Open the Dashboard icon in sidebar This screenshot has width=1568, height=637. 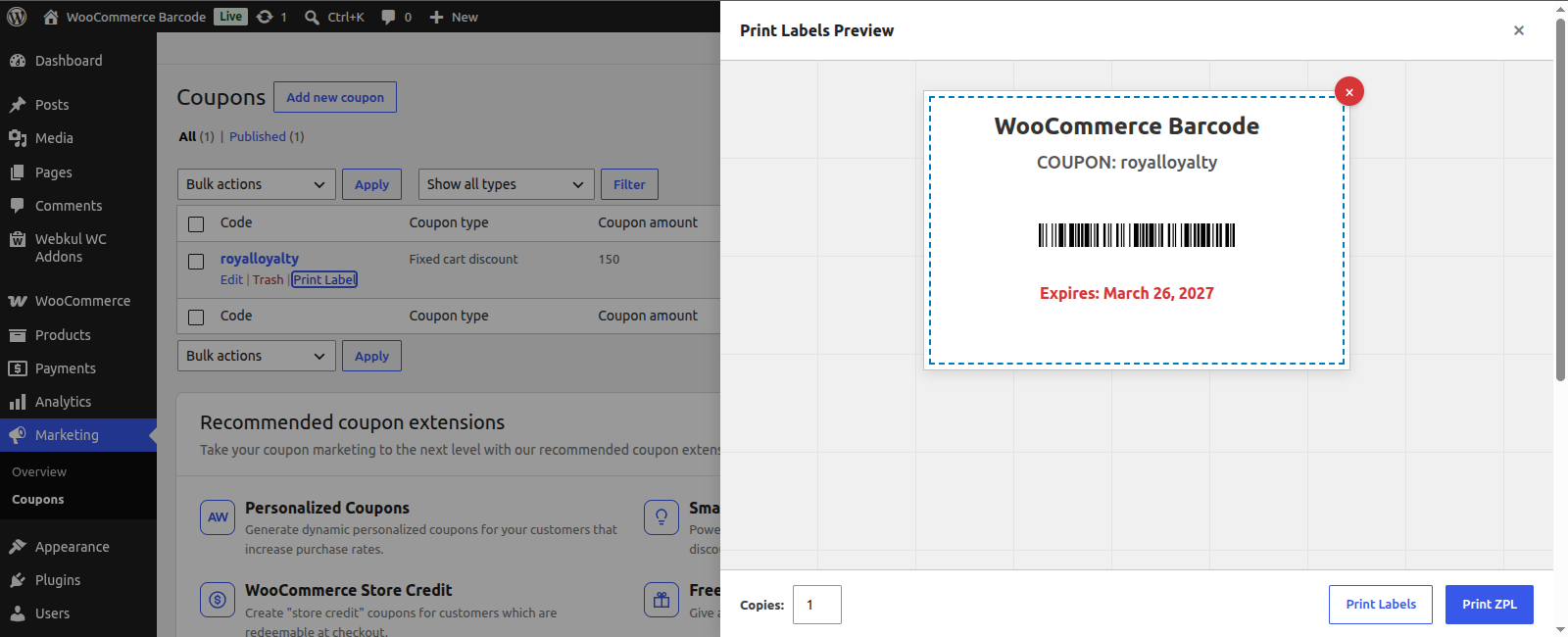[18, 61]
